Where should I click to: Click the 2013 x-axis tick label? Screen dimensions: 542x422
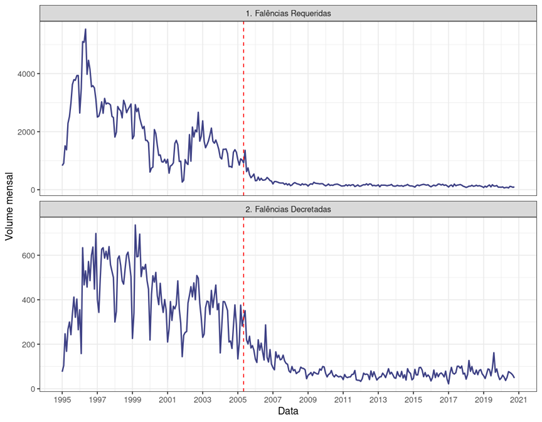378,400
